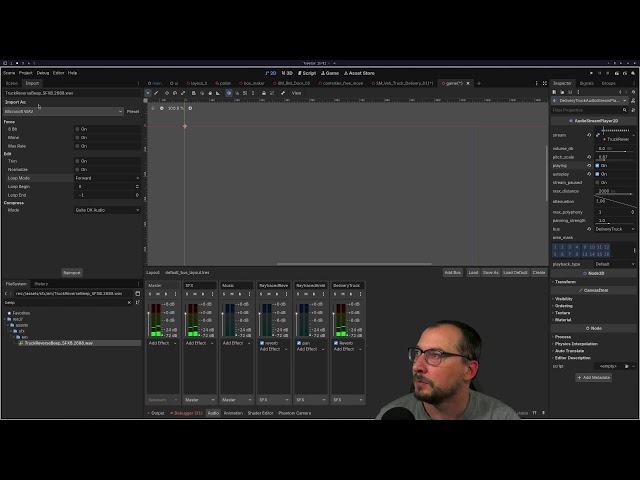The height and width of the screenshot is (480, 640).
Task: Open the playback_type dropdown
Action: 615,264
